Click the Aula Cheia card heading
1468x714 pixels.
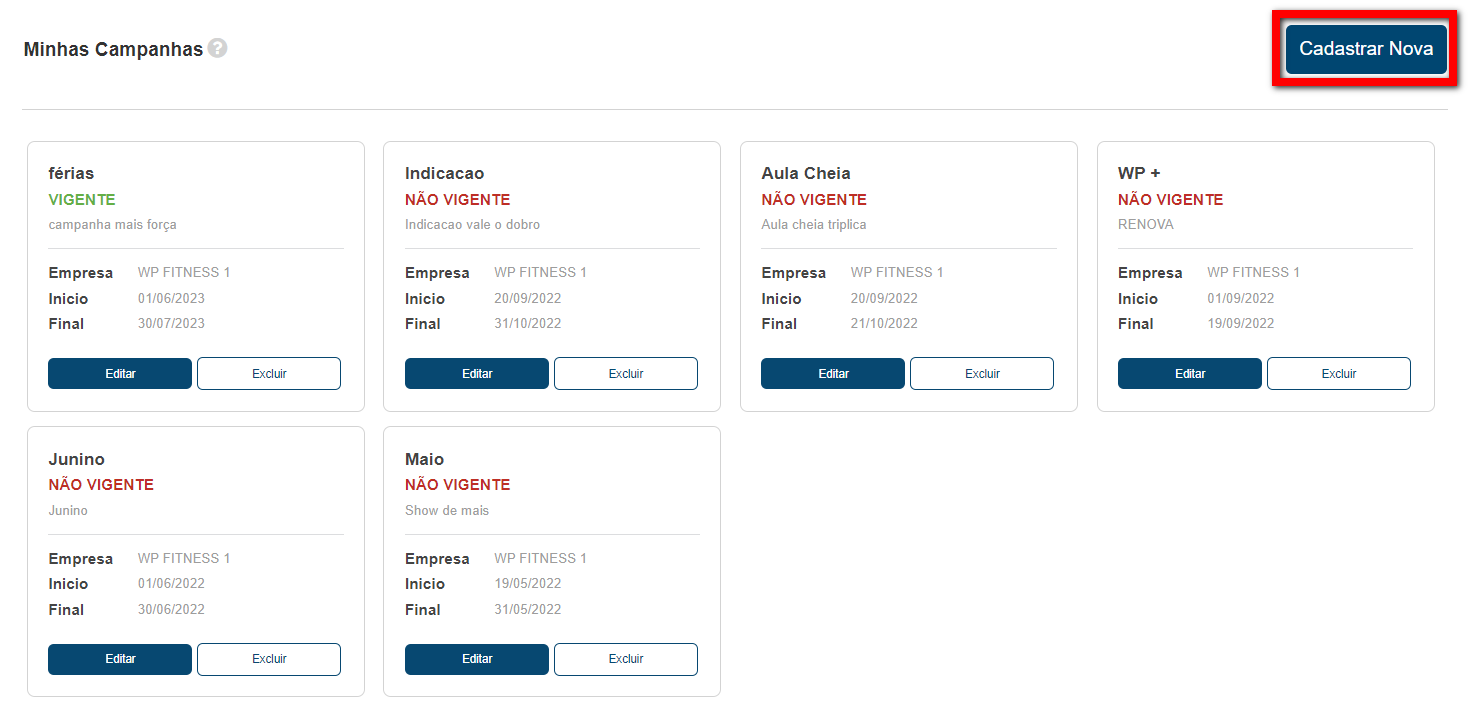(806, 174)
